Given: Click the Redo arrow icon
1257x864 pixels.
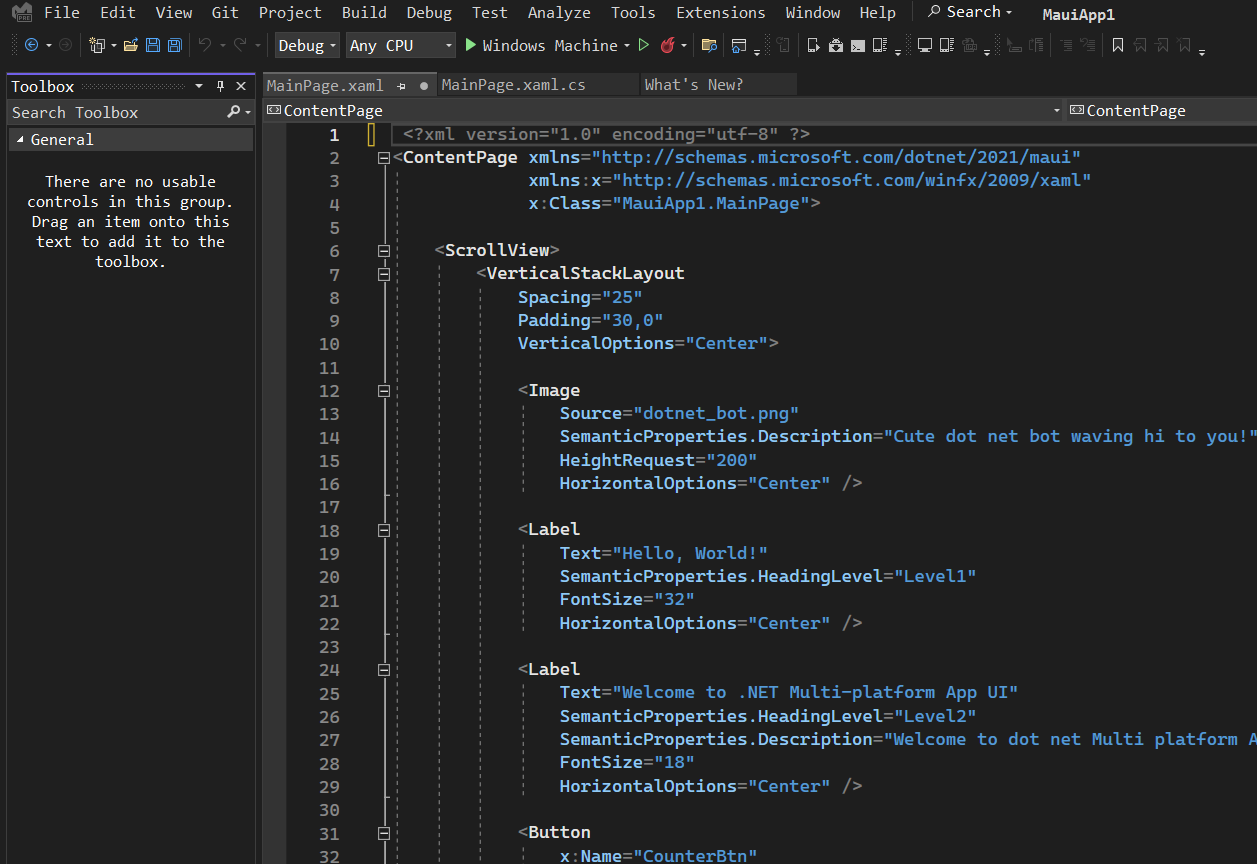Looking at the screenshot, I should pyautogui.click(x=240, y=45).
